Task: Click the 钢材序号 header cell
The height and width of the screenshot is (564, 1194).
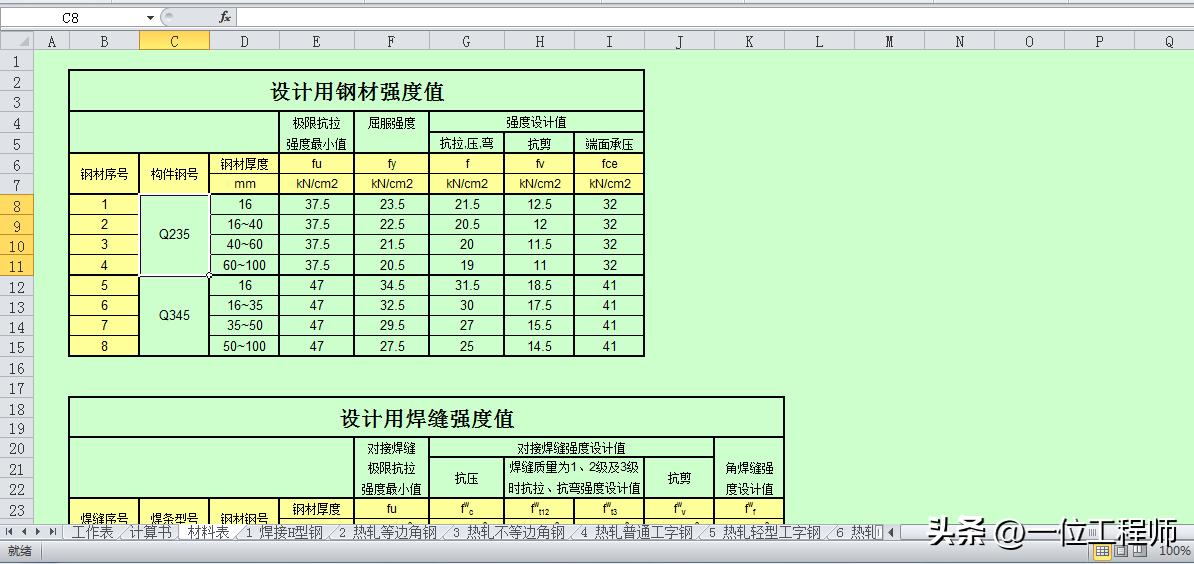Action: (104, 174)
